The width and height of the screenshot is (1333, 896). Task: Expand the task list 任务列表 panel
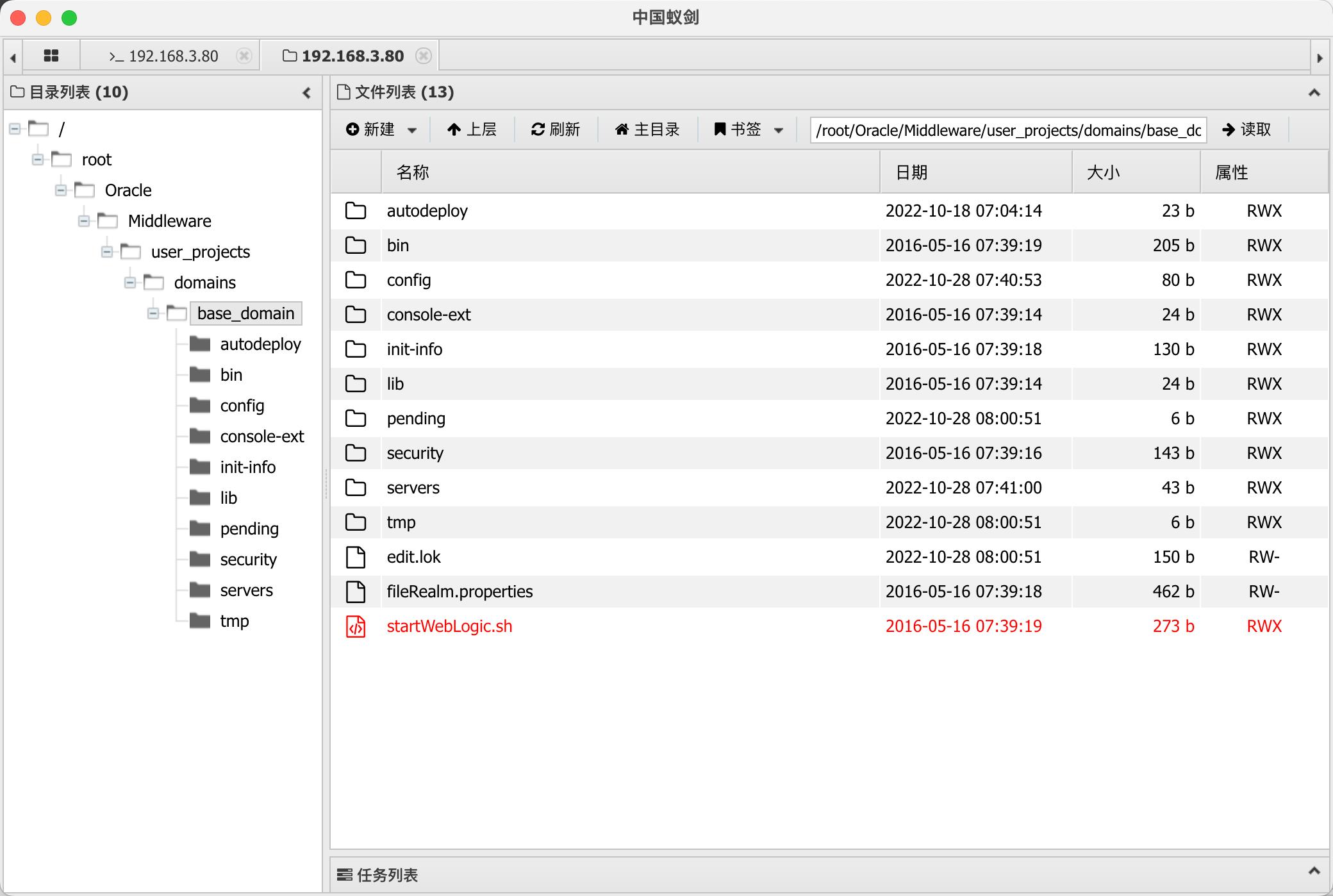[1314, 872]
